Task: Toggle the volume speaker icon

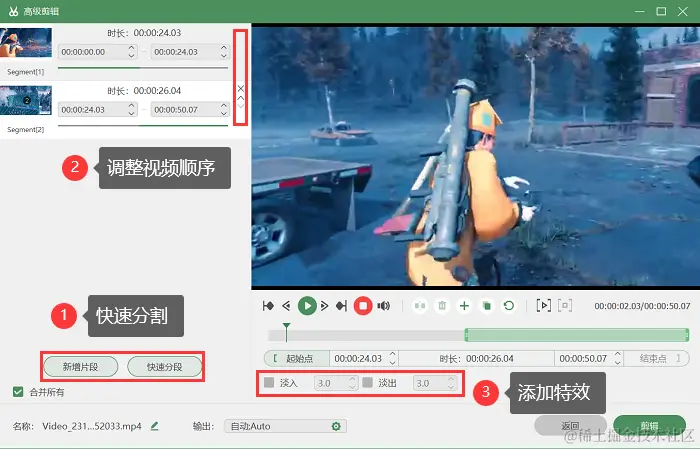Action: [383, 306]
